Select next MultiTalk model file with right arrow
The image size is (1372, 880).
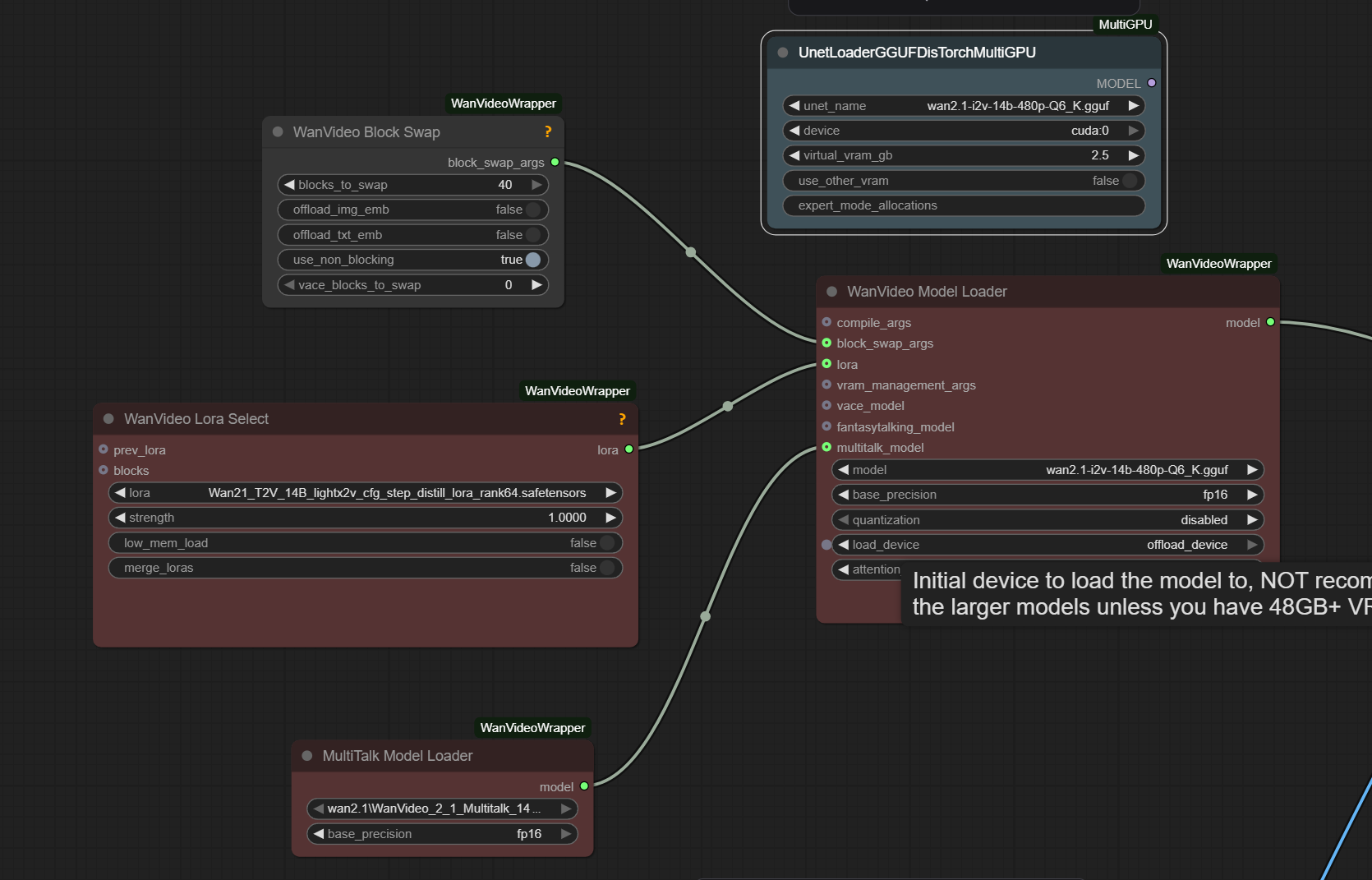click(x=566, y=809)
